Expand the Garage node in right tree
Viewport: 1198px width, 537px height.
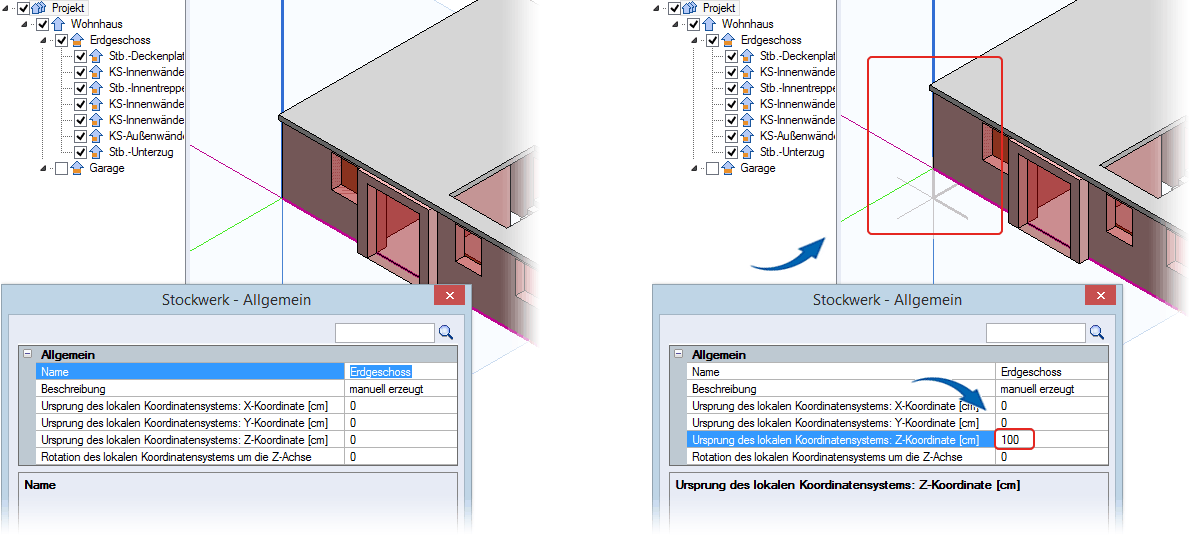pos(695,169)
